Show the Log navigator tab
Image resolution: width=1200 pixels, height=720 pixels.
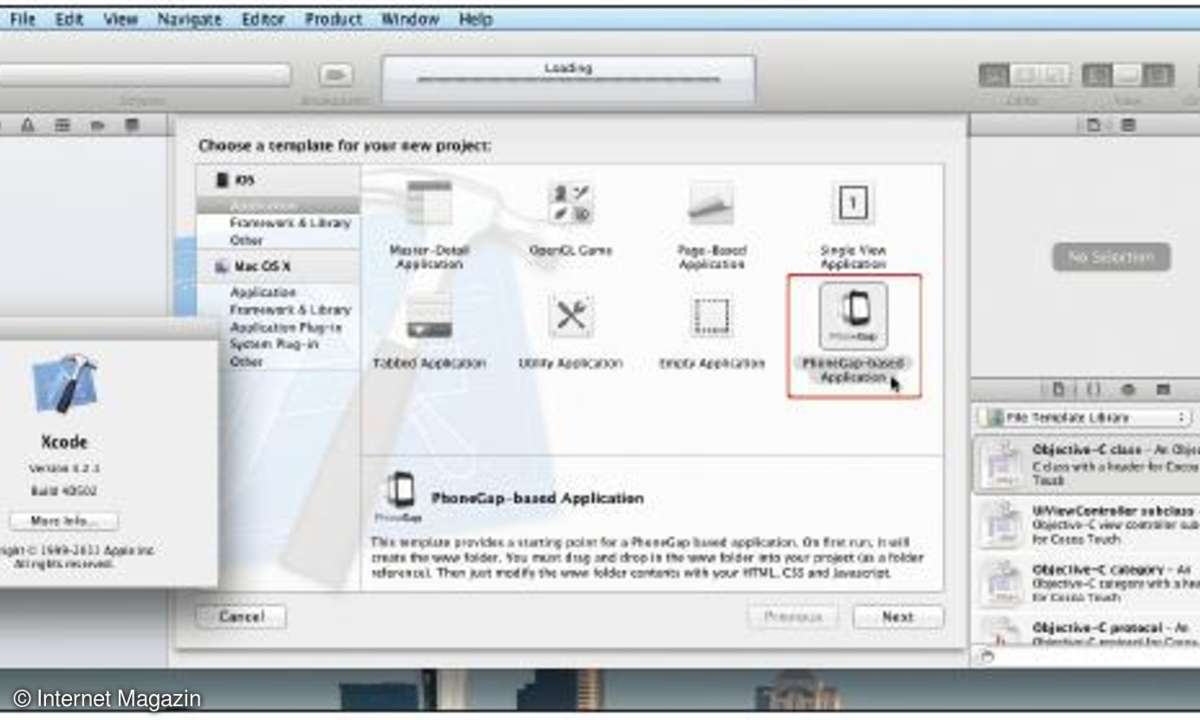[x=131, y=125]
